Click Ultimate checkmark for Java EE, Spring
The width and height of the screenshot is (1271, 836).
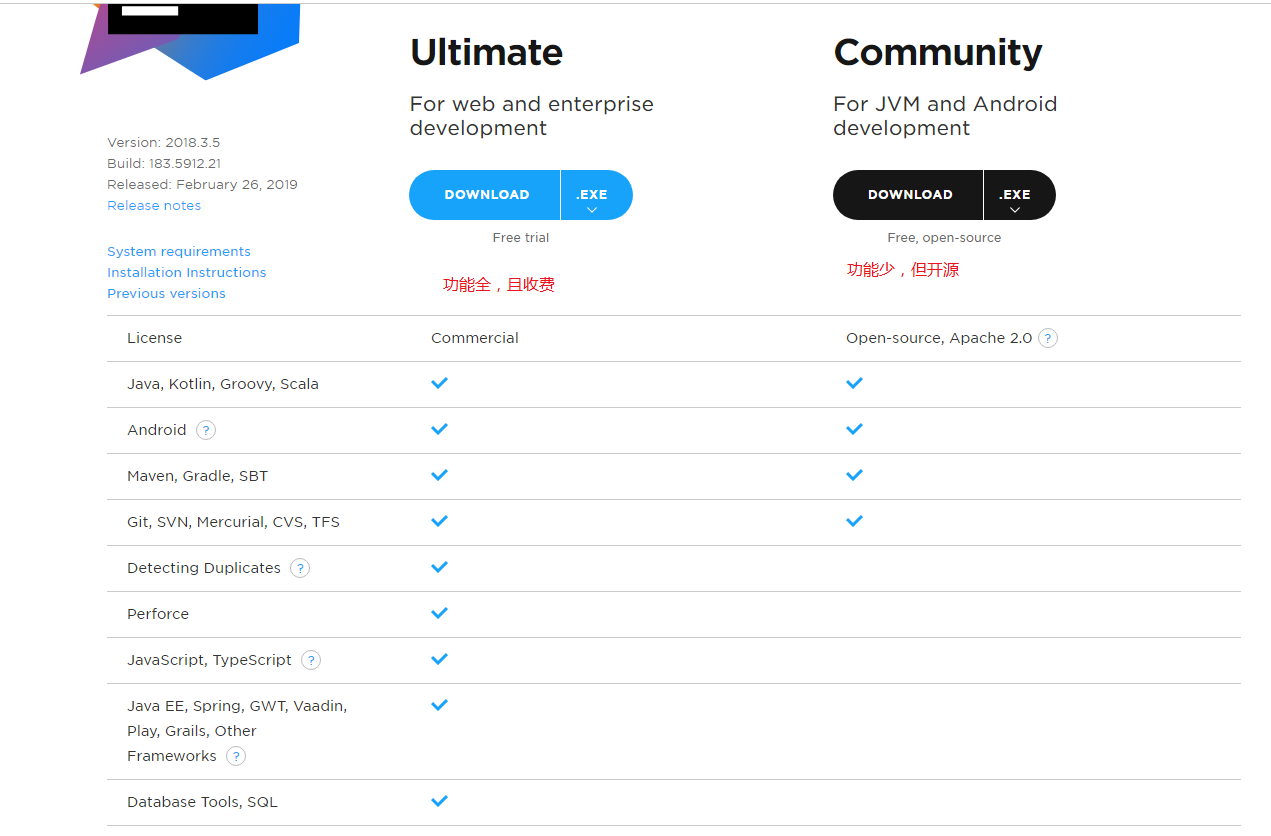tap(439, 705)
